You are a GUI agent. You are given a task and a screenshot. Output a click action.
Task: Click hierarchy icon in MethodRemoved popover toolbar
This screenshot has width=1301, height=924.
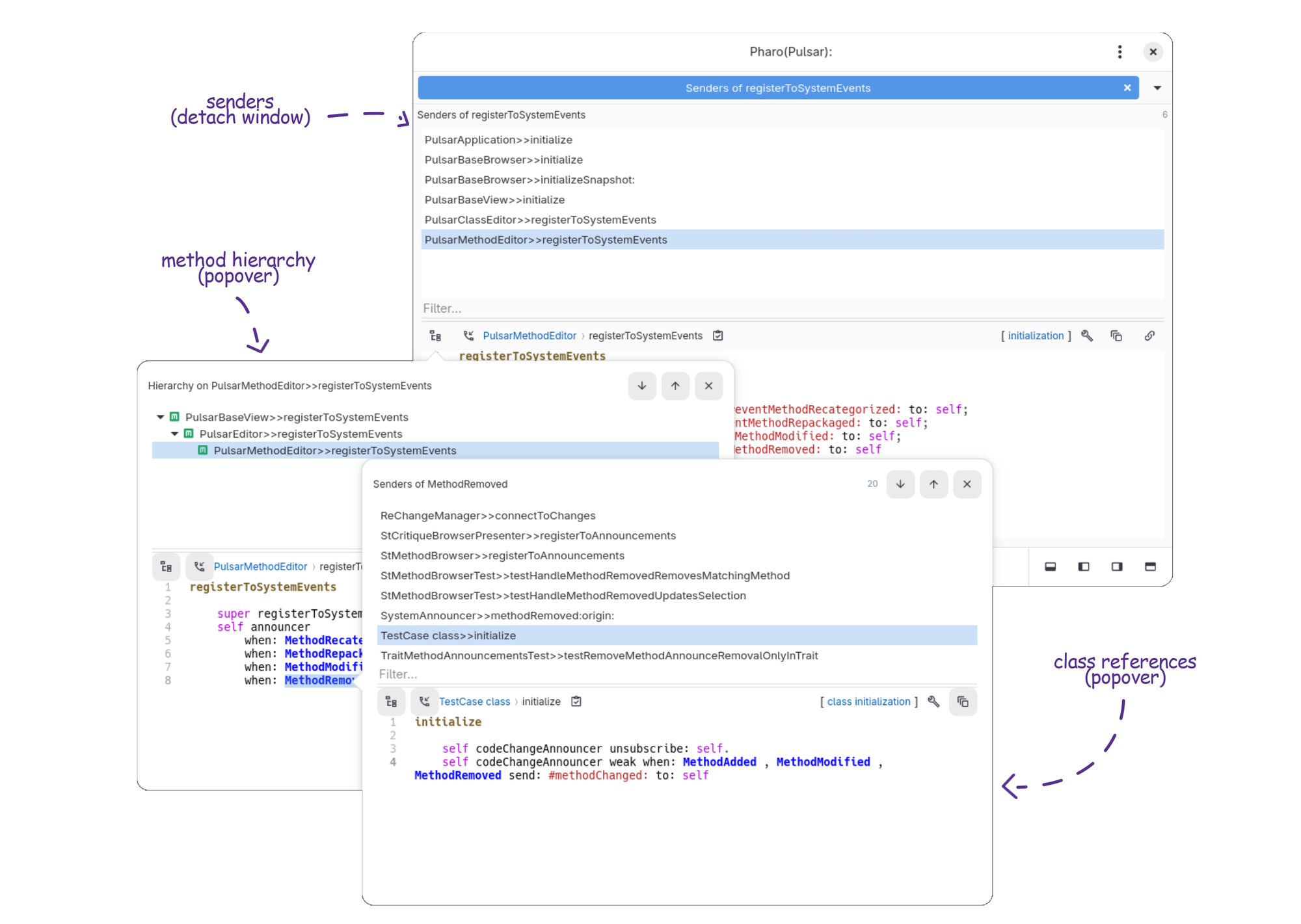[391, 702]
